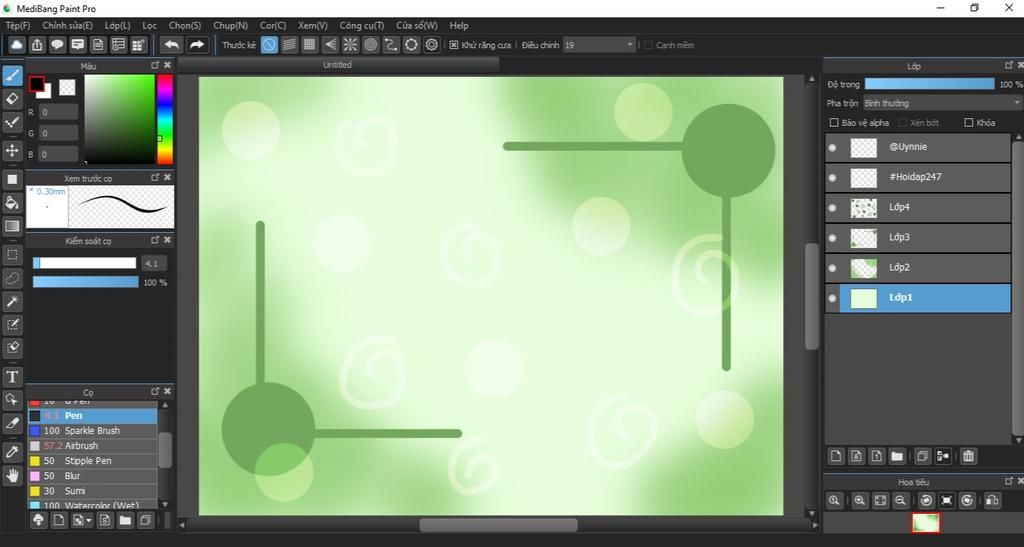Screen dimensions: 1024x547
Task: Select the Bucket fill tool
Action: click(x=12, y=202)
